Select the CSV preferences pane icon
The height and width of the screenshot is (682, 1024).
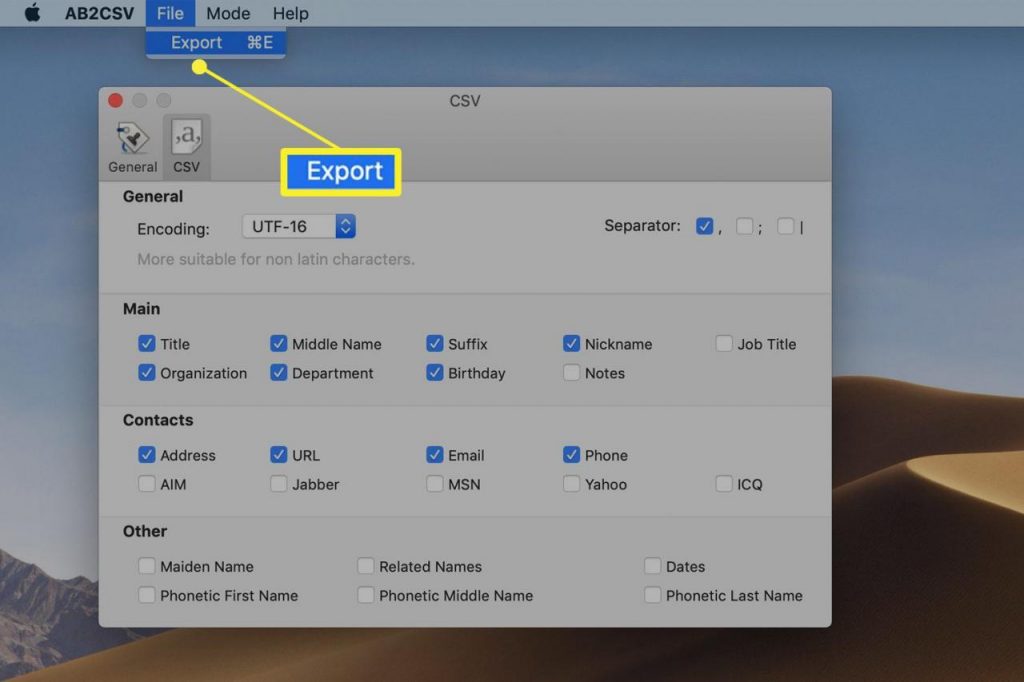(187, 147)
